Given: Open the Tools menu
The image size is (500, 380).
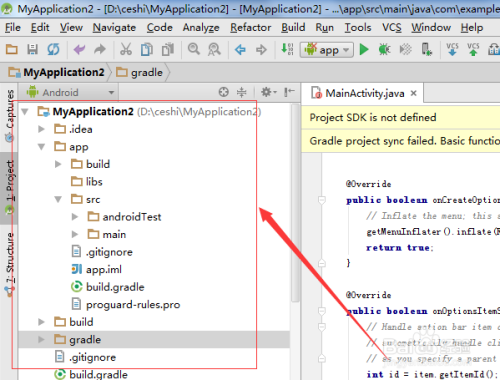Looking at the screenshot, I should [358, 27].
